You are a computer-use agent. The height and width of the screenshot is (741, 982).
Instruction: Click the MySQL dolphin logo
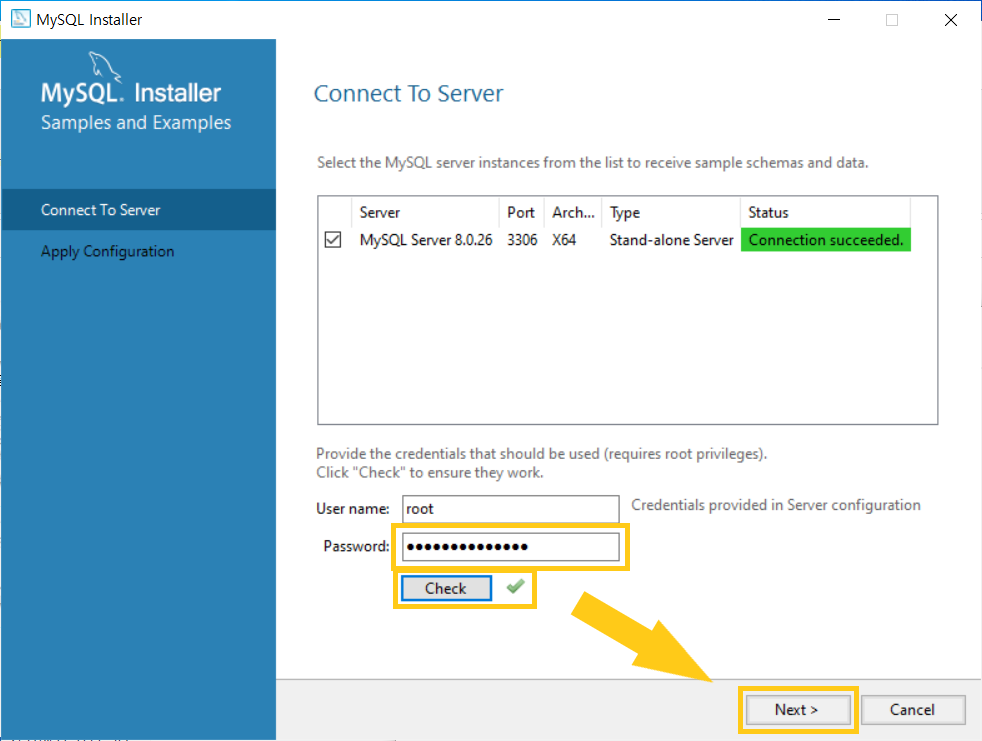[104, 66]
